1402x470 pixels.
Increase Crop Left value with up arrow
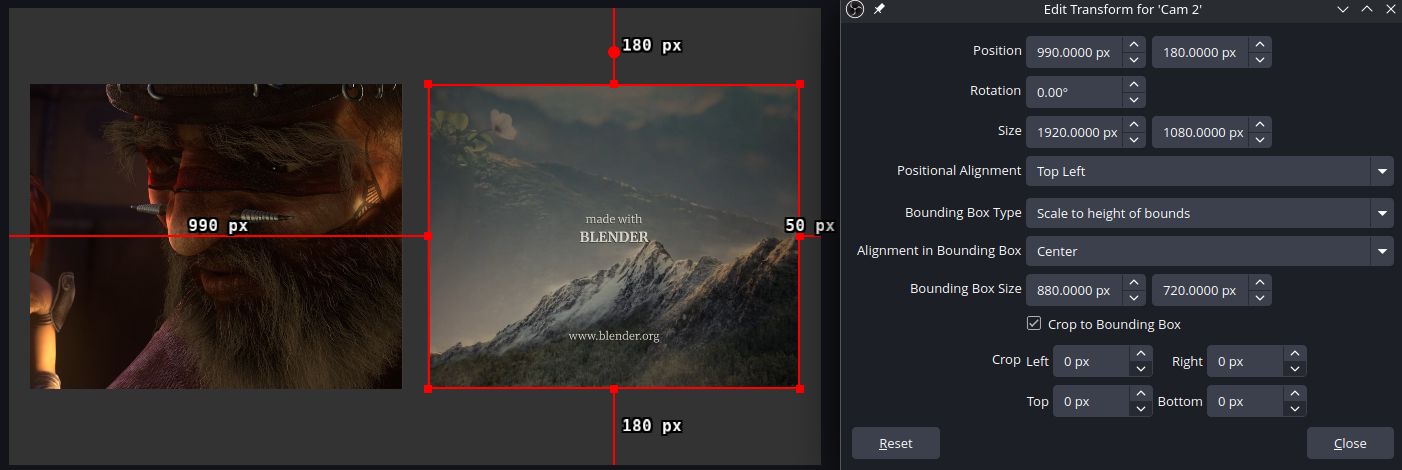(x=1140, y=353)
